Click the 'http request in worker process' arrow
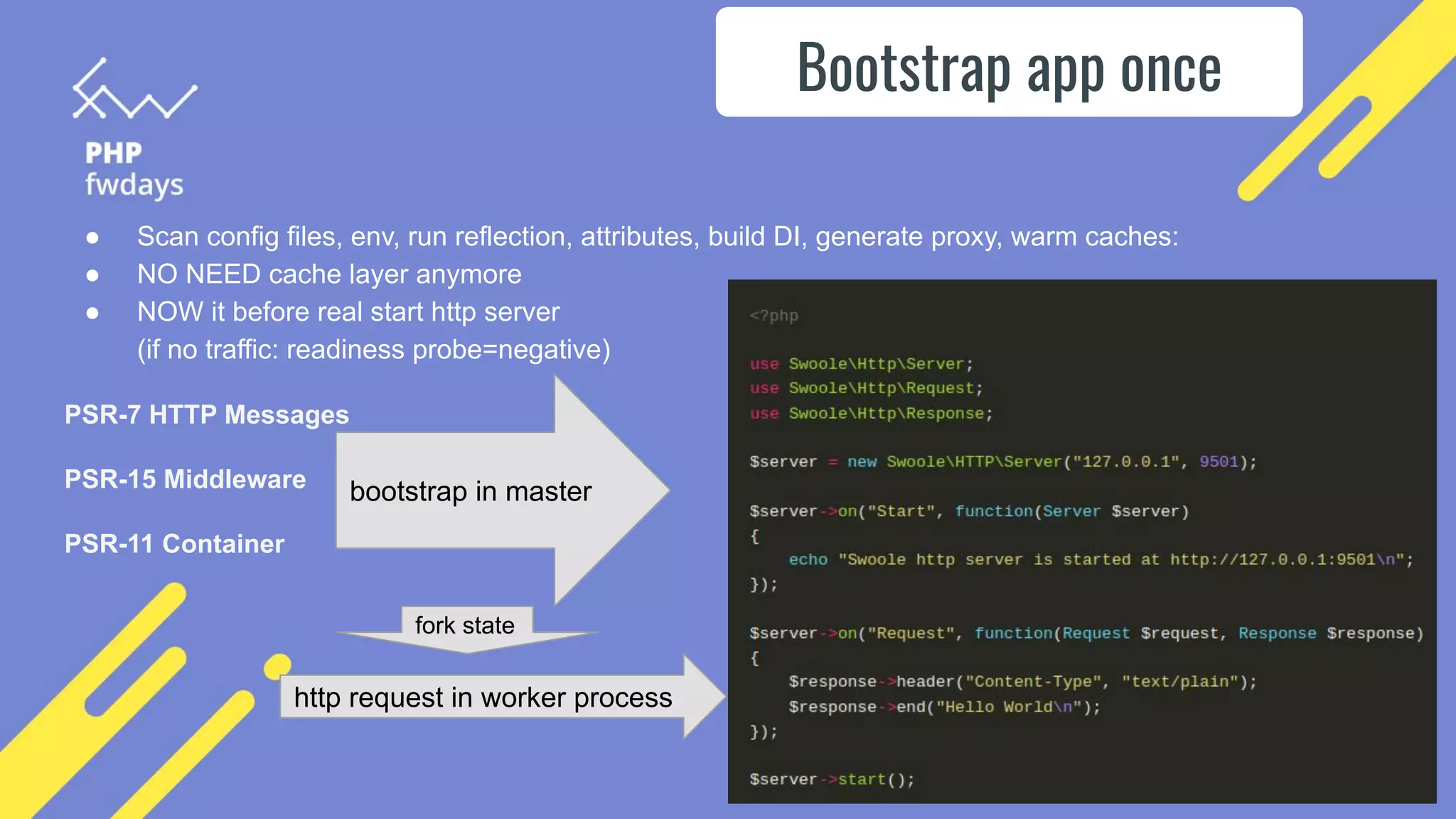 click(502, 697)
